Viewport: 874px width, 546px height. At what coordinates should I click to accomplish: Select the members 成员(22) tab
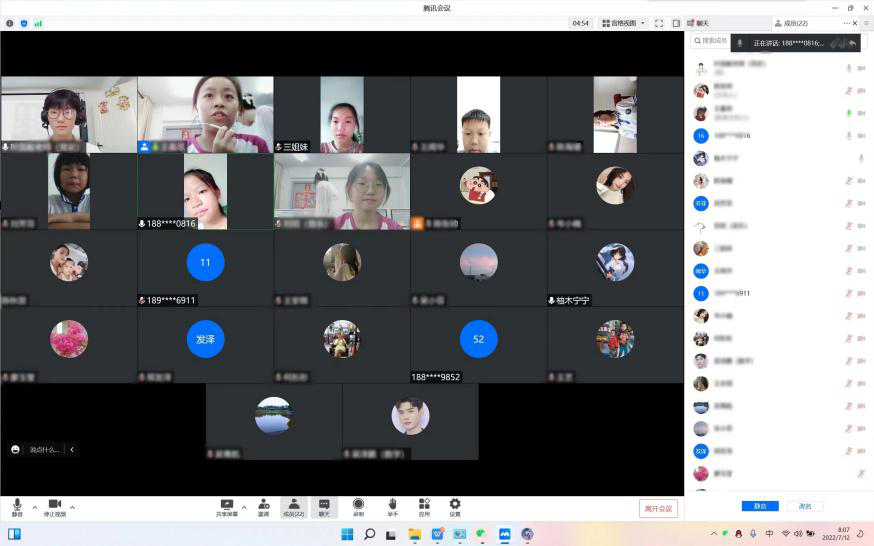click(x=792, y=23)
